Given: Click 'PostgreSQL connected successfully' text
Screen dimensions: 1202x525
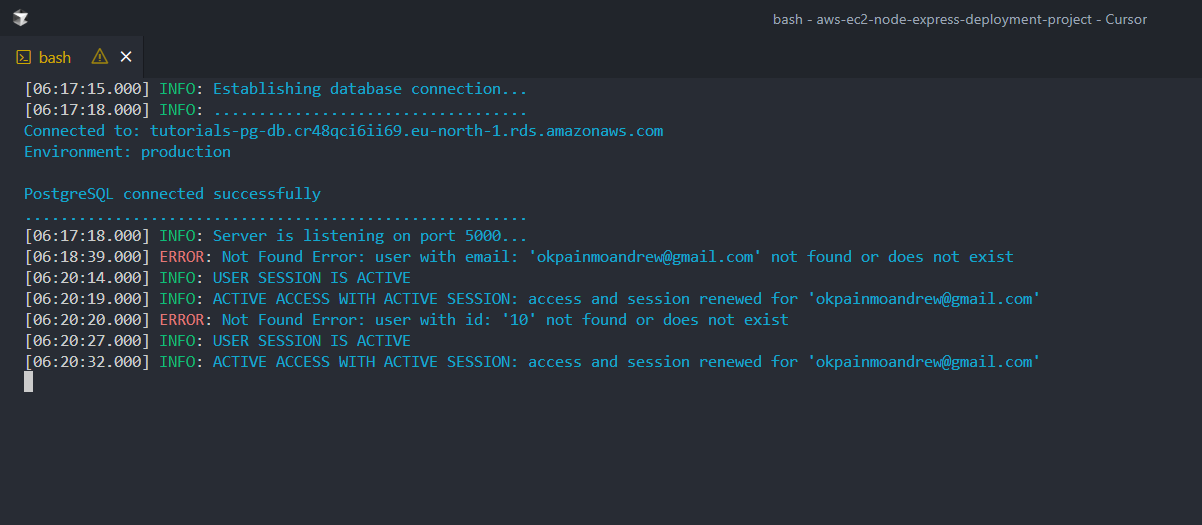Looking at the screenshot, I should [x=172, y=194].
